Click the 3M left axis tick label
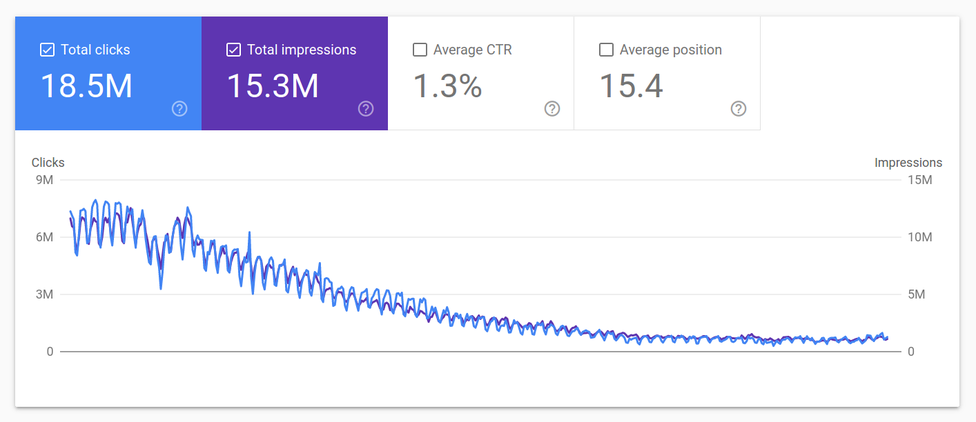976x422 pixels. 43,294
